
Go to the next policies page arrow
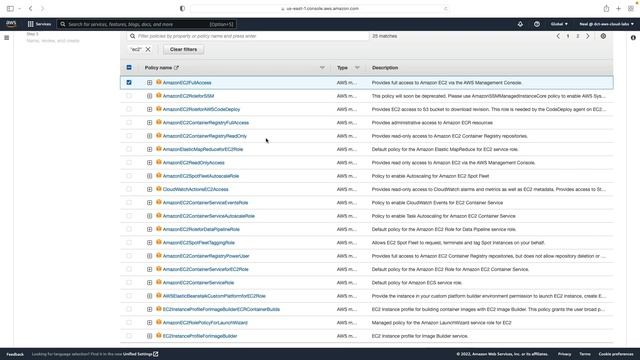point(588,36)
